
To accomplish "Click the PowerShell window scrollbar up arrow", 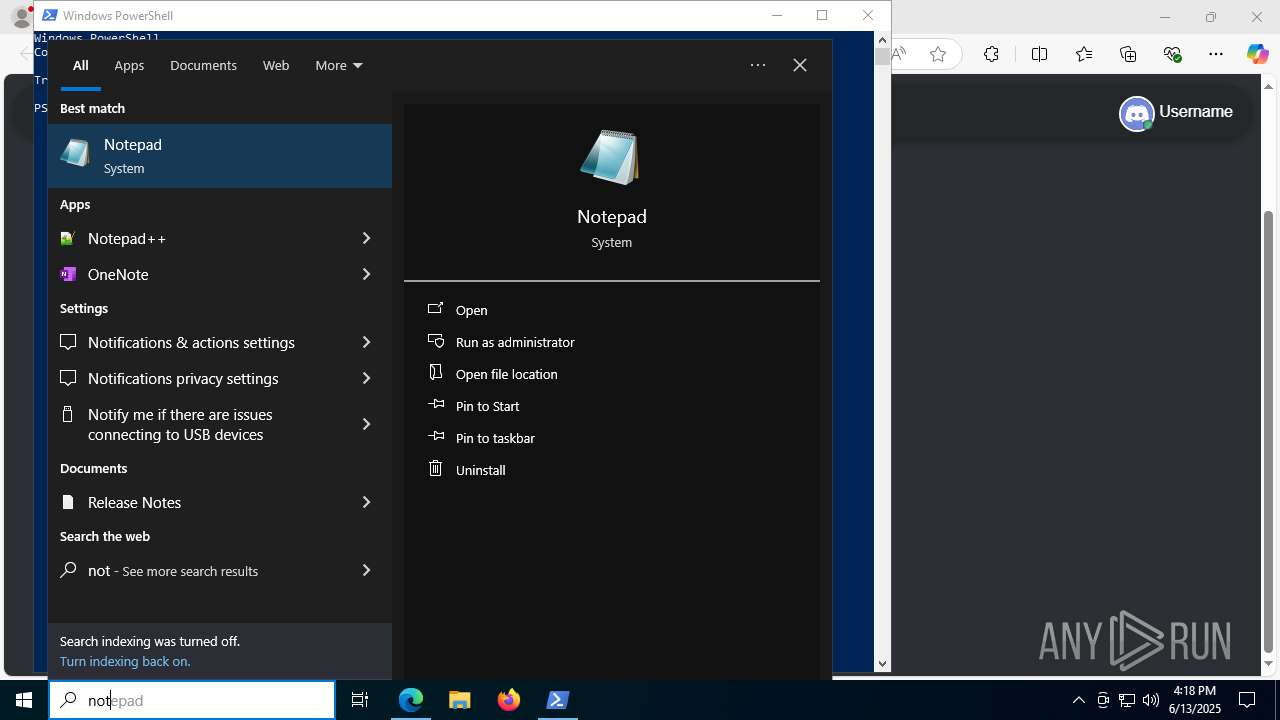I will pos(882,40).
